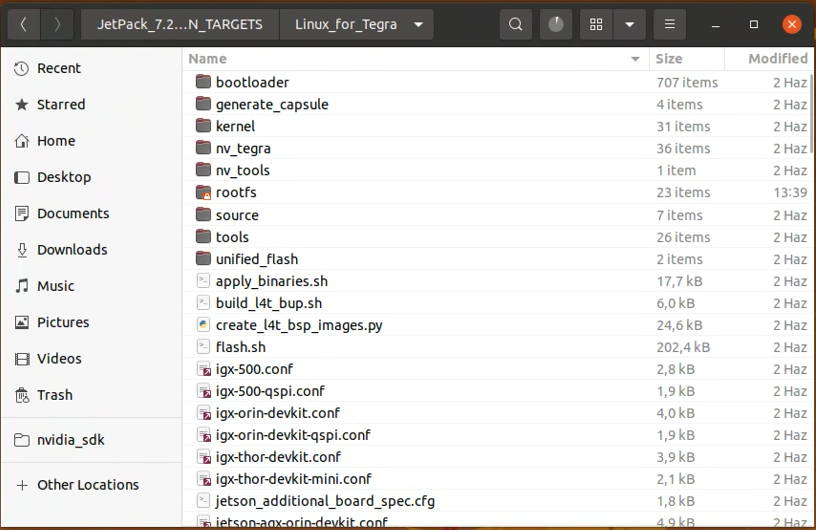Navigate to the JetPack_7.2...N_TARGETS path segment
This screenshot has width=816, height=530.
pos(180,24)
